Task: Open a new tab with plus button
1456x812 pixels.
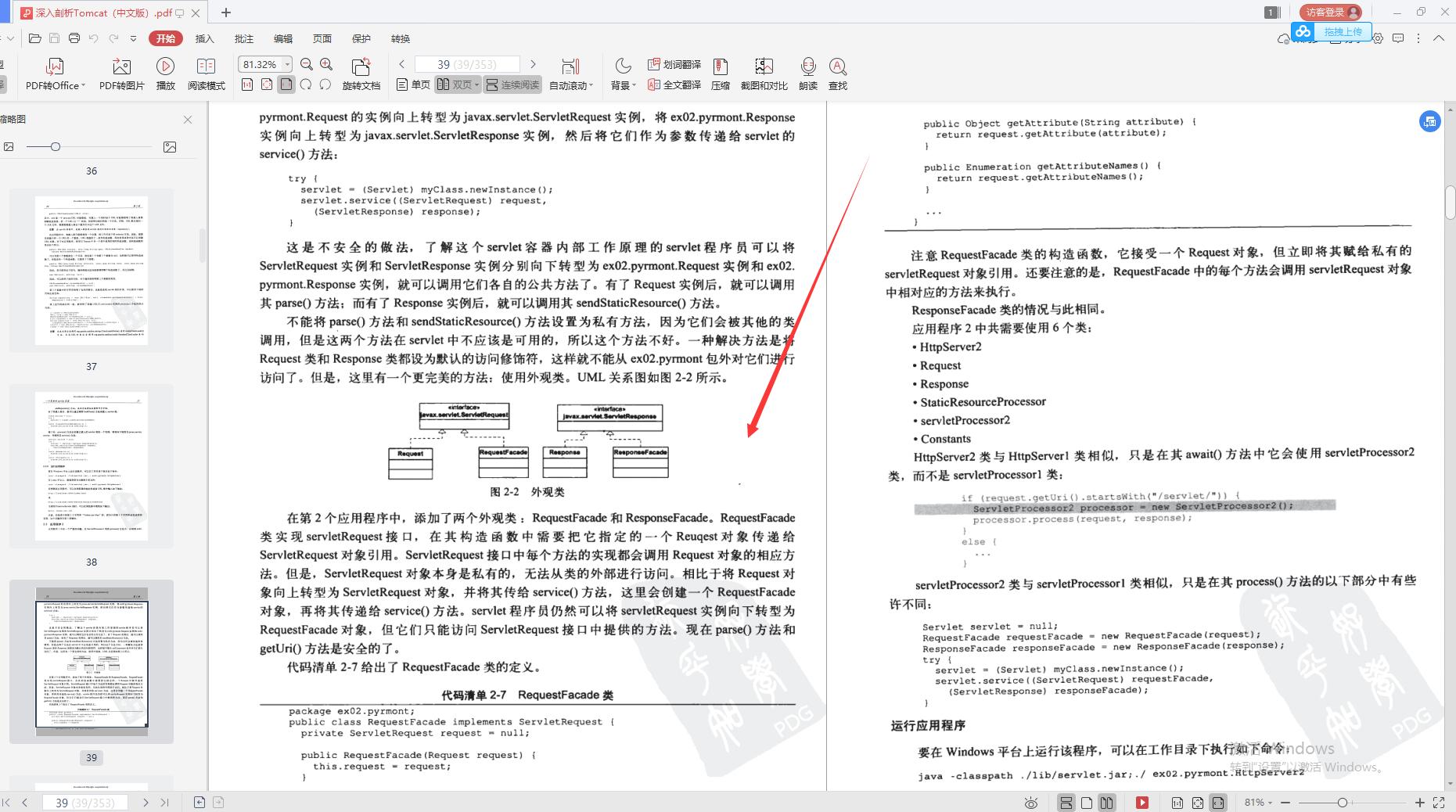Action: pyautogui.click(x=226, y=13)
